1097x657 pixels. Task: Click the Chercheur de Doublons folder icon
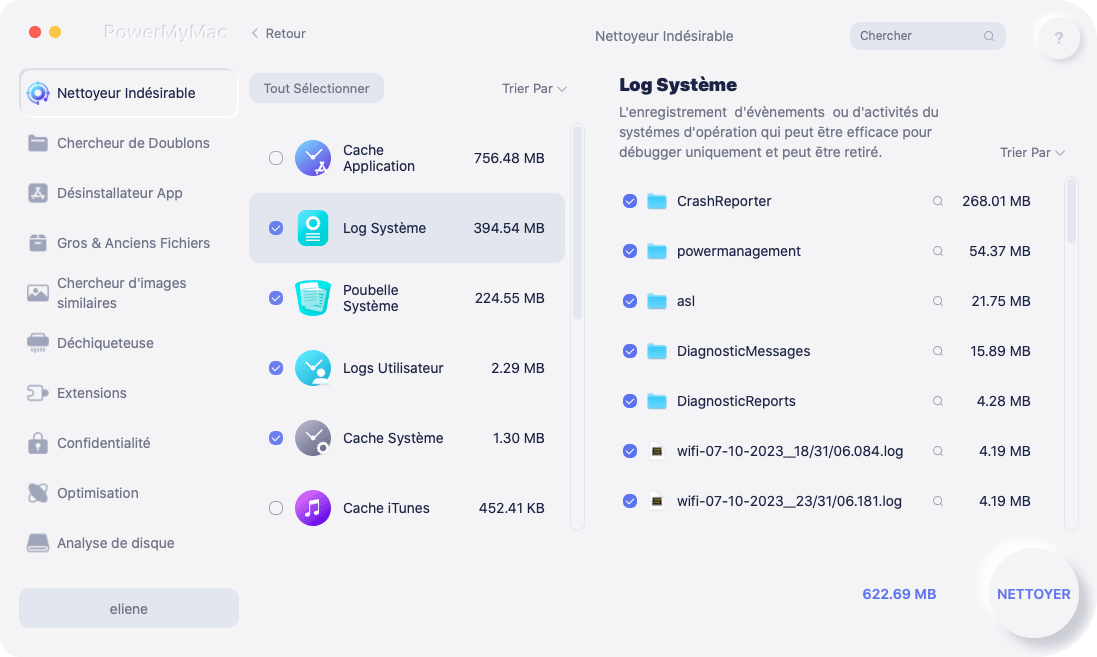(38, 143)
